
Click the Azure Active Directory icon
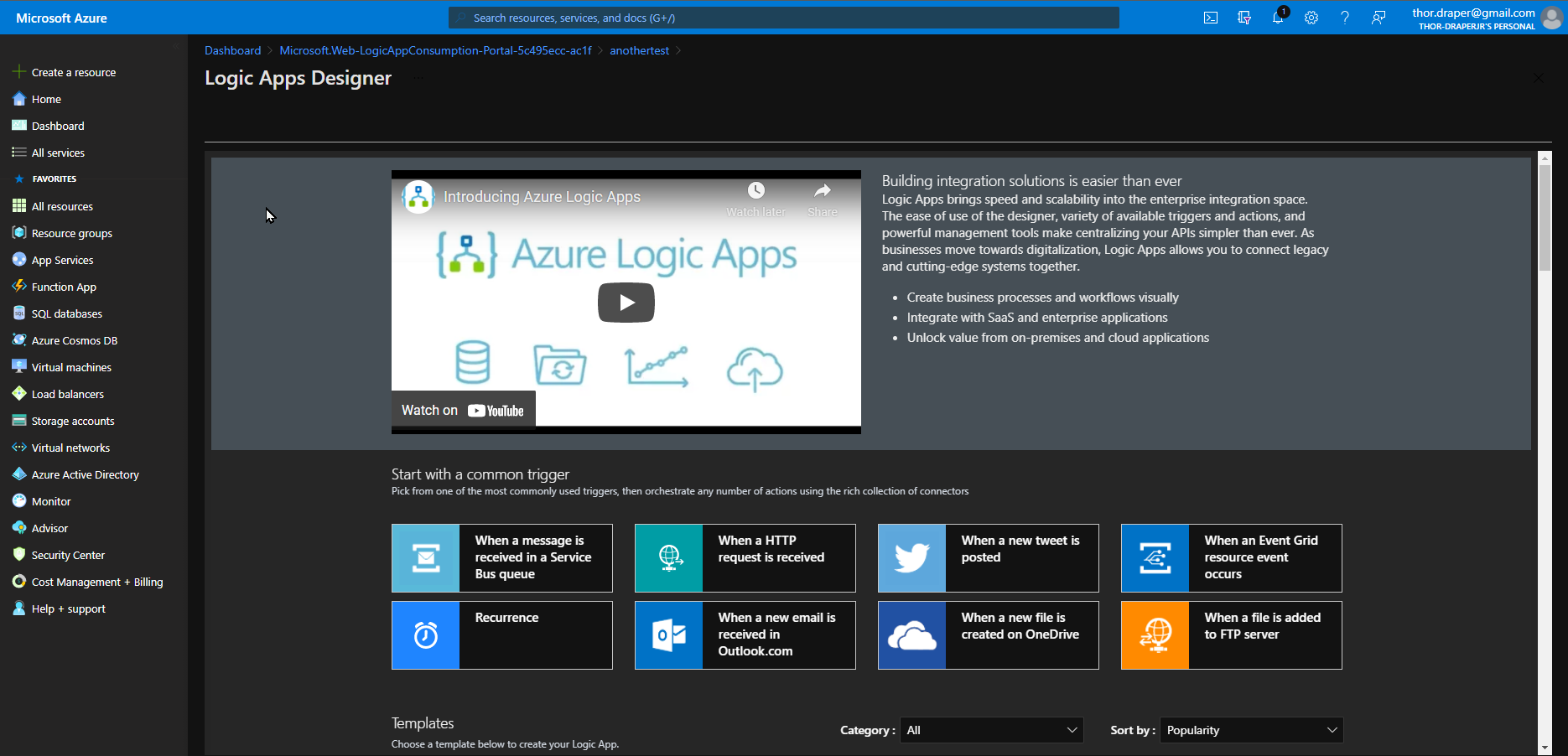click(19, 474)
